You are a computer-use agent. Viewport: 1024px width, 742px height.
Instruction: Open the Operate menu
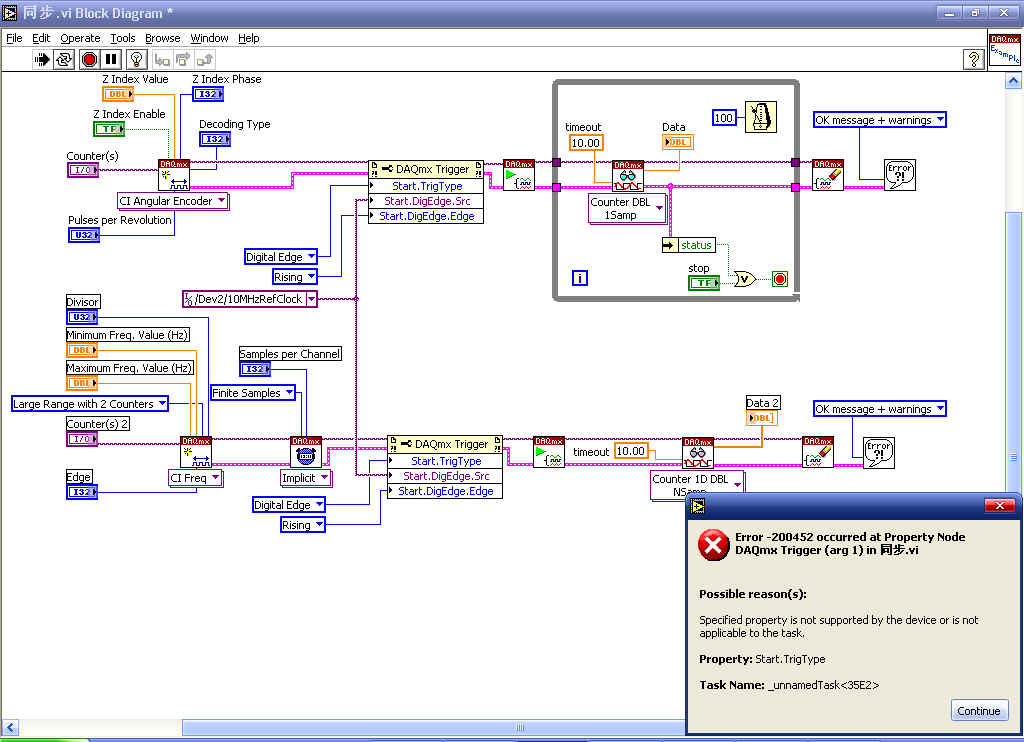[x=80, y=38]
